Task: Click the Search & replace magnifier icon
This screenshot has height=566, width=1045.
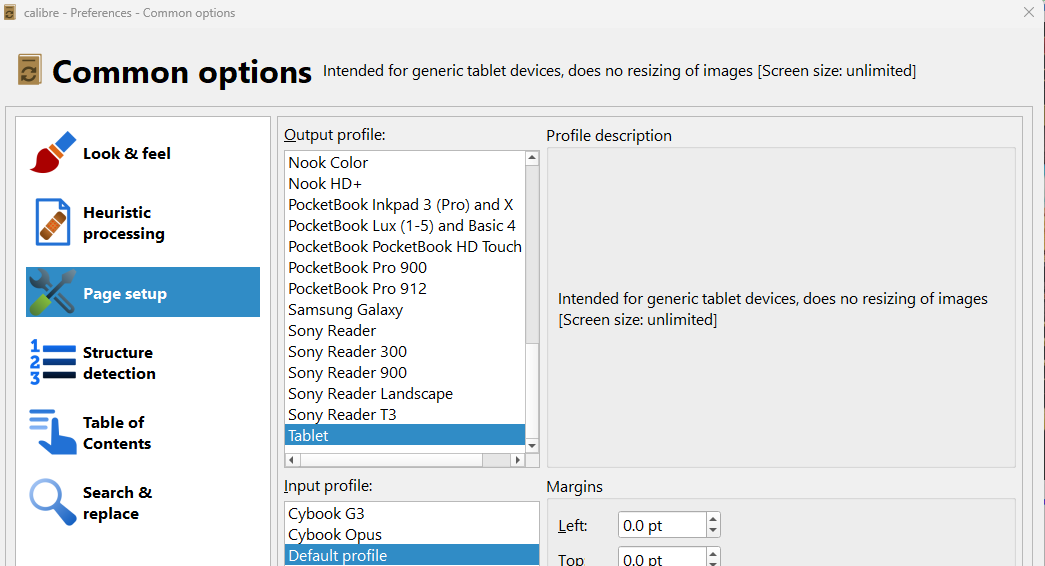Action: click(53, 502)
